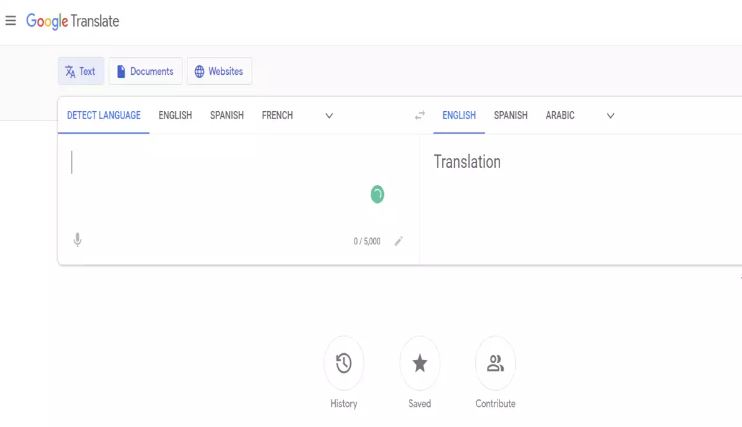742x427 pixels.
Task: Start voice input with microphone
Action: pos(78,240)
